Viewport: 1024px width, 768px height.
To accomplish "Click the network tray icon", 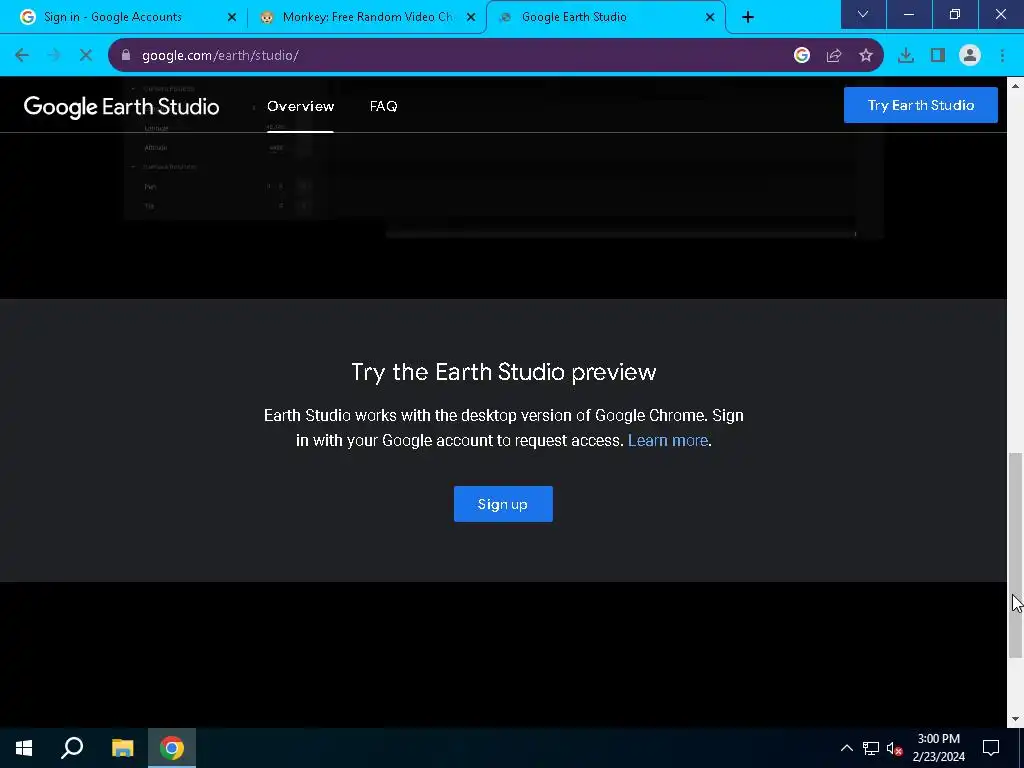I will pos(871,748).
